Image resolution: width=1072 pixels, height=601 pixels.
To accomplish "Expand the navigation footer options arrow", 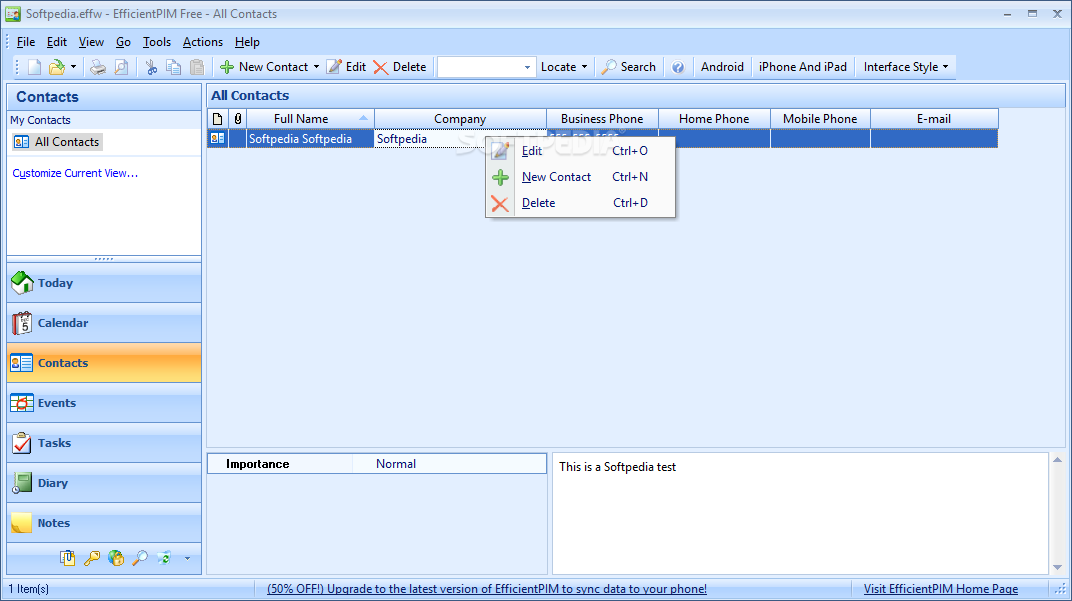I will click(x=187, y=559).
